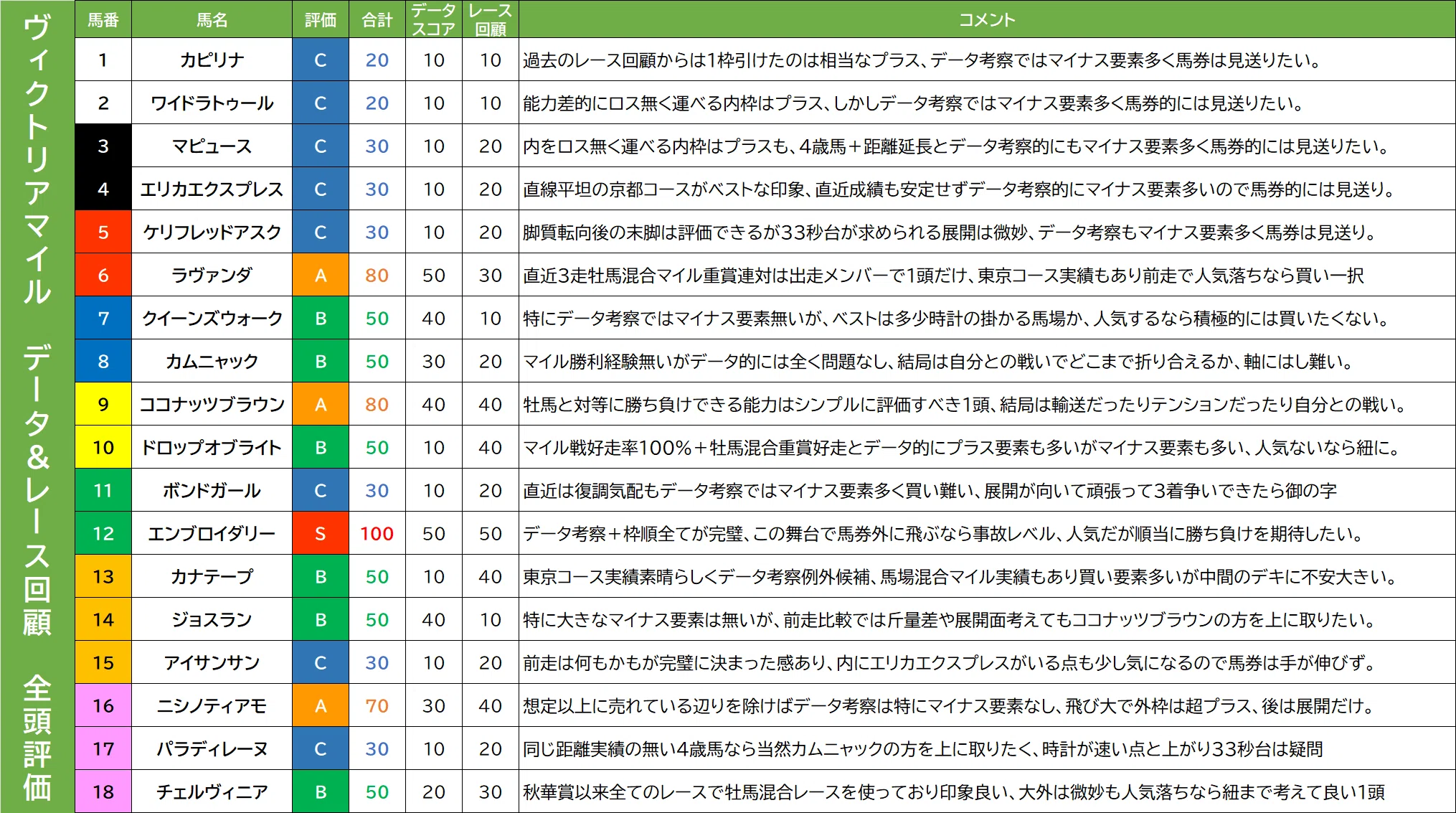Select horse name ワイドラトゥール
The image size is (1456, 813).
click(x=212, y=103)
